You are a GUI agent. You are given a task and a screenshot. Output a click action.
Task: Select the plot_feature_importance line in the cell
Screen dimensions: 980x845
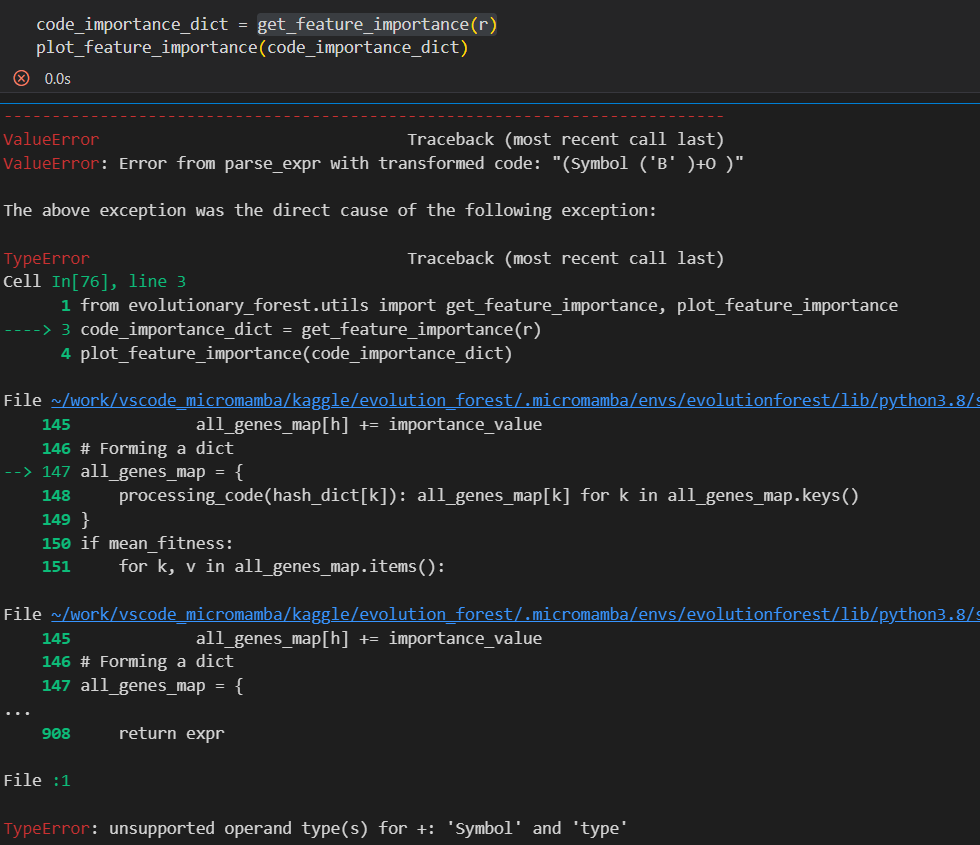click(250, 47)
